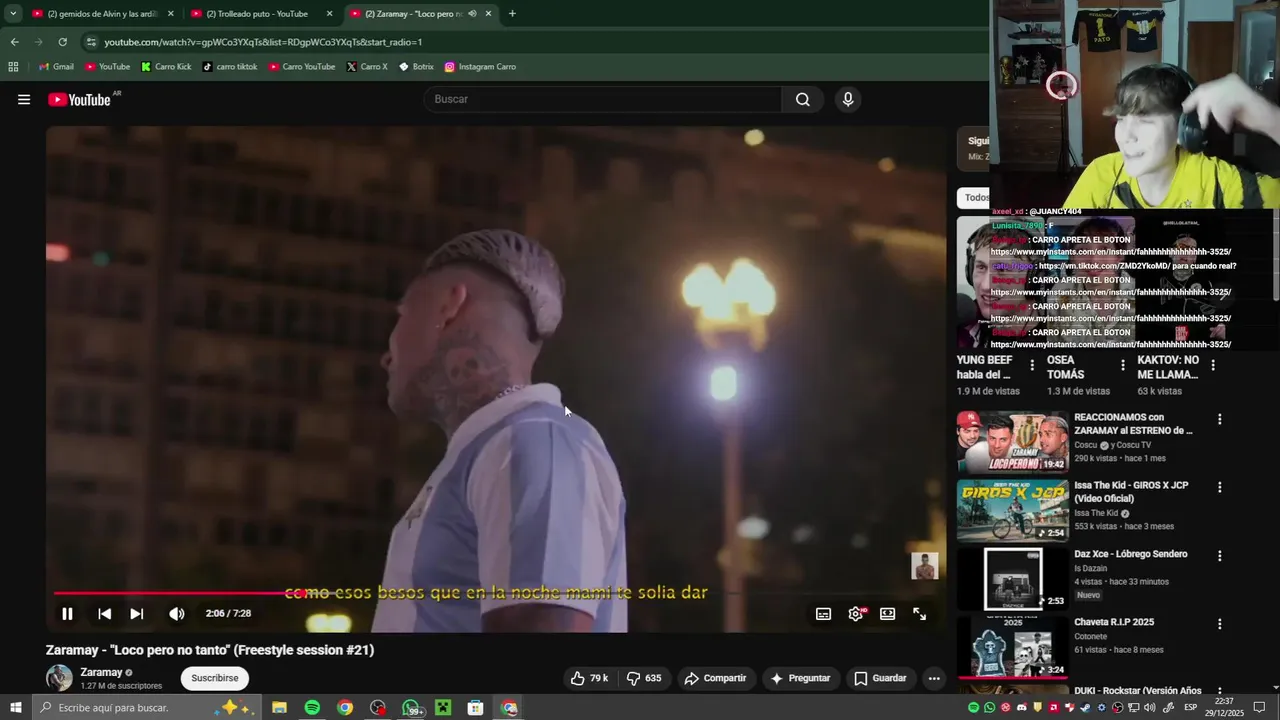Skip to the next video

pyautogui.click(x=137, y=614)
